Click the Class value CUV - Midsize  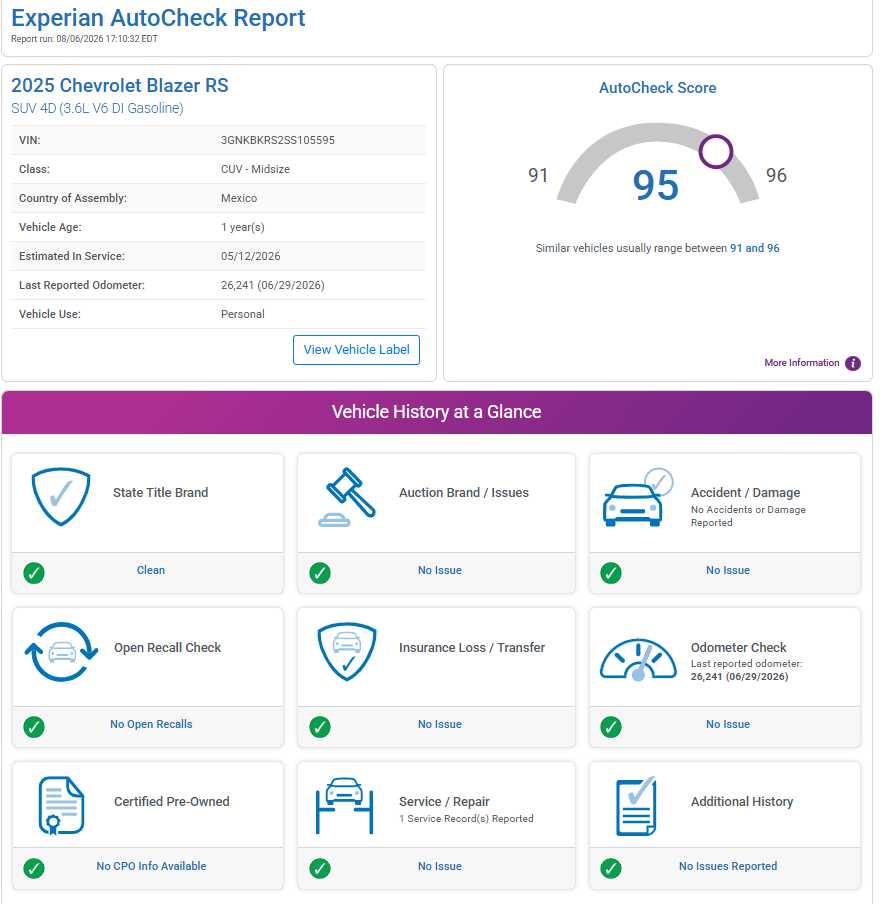255,170
